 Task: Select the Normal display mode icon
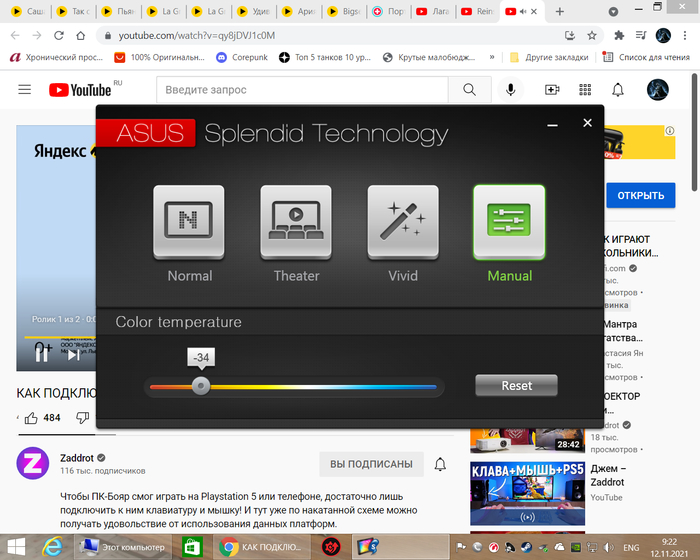(189, 221)
